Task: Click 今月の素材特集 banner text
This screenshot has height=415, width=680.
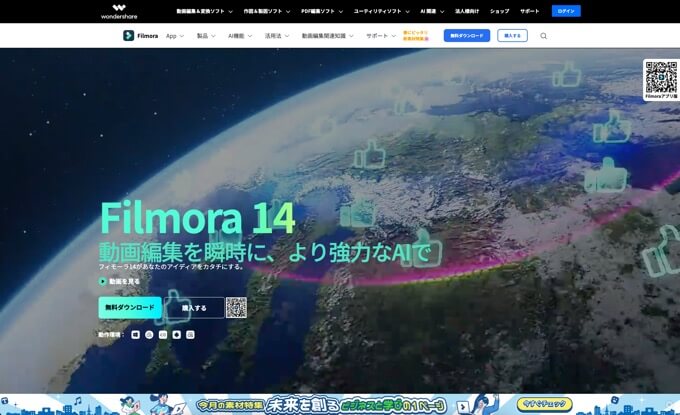Action: [230, 405]
